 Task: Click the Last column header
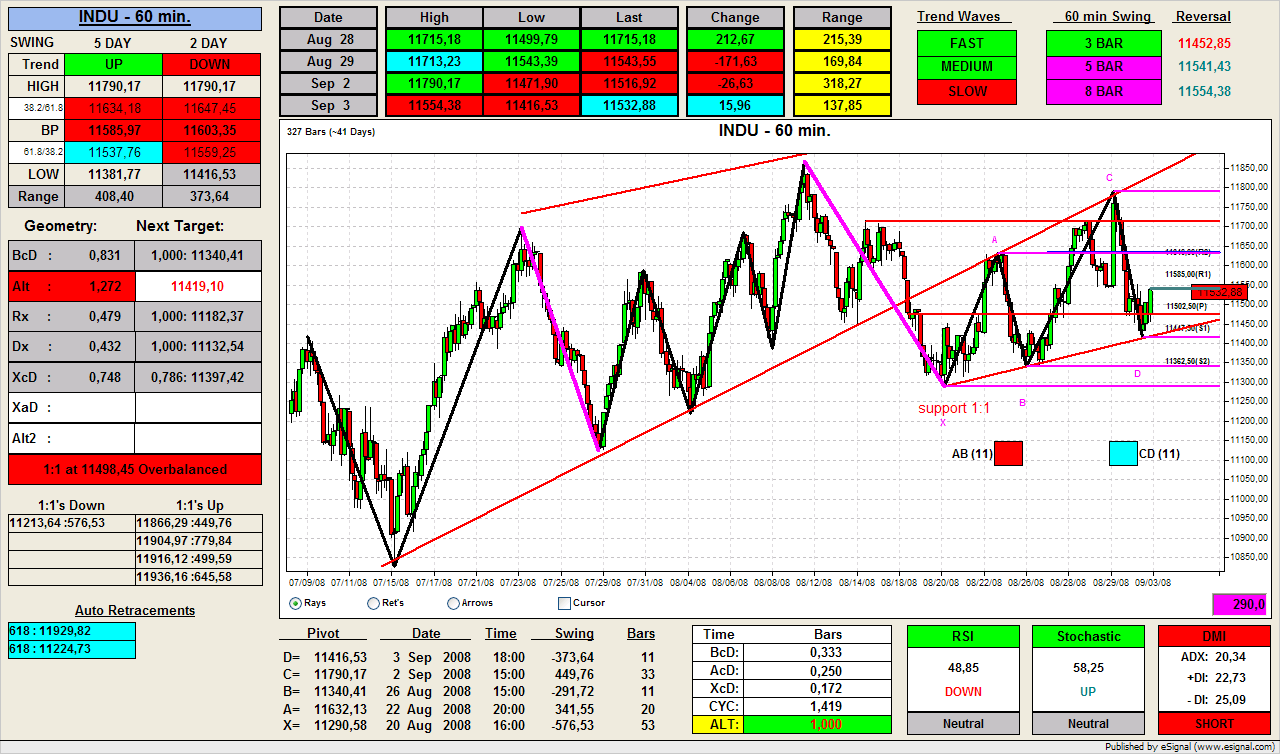point(629,18)
